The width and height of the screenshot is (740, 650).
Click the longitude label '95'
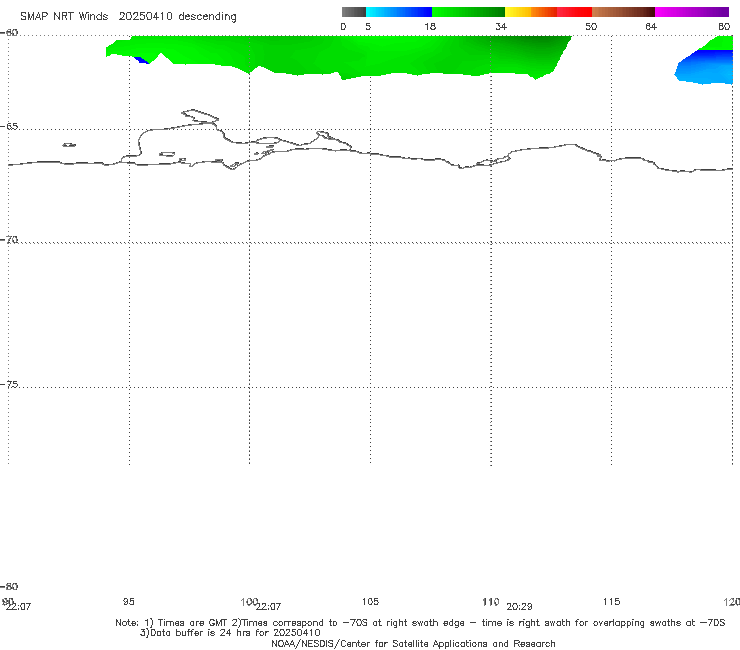point(128,601)
